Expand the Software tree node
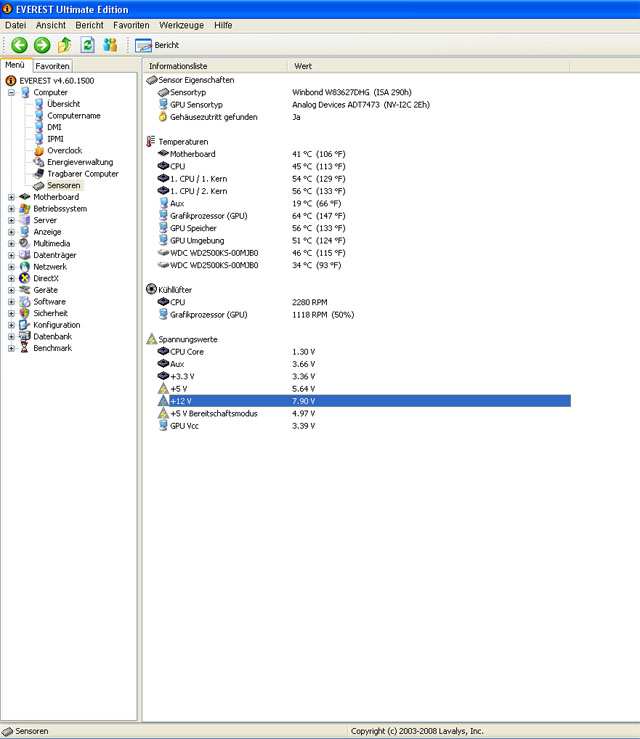640x739 pixels. pos(11,302)
